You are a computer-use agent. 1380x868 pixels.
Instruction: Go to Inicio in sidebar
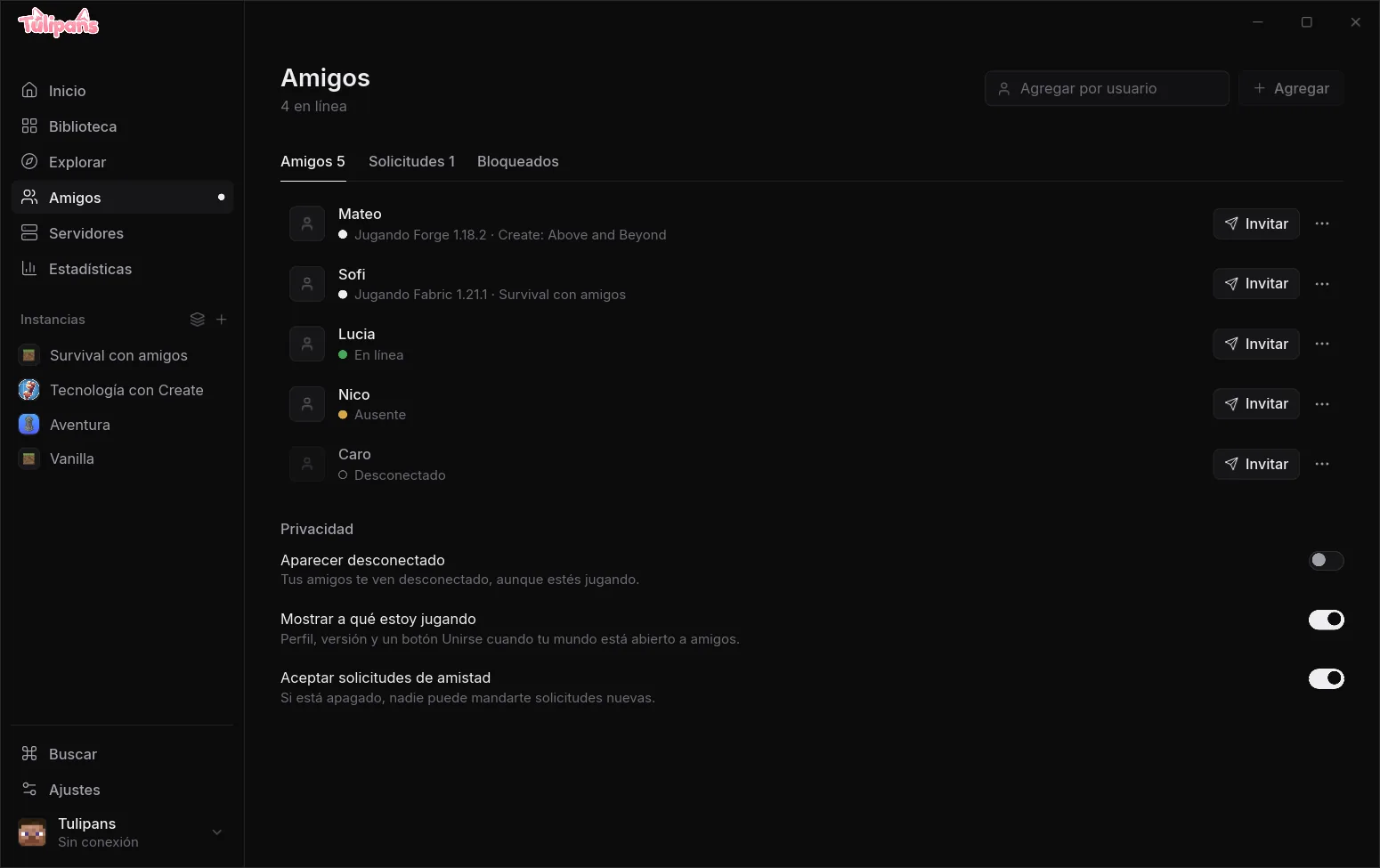[x=122, y=91]
